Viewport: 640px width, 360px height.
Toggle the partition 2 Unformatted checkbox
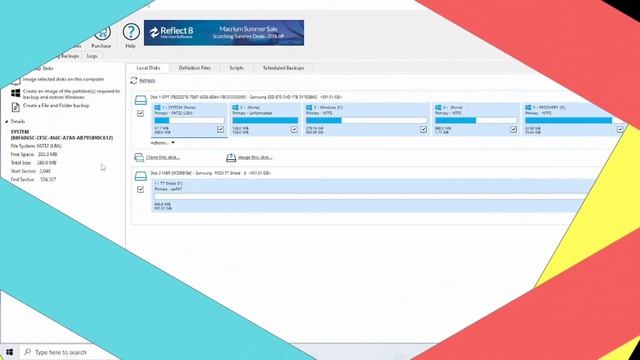click(x=294, y=129)
